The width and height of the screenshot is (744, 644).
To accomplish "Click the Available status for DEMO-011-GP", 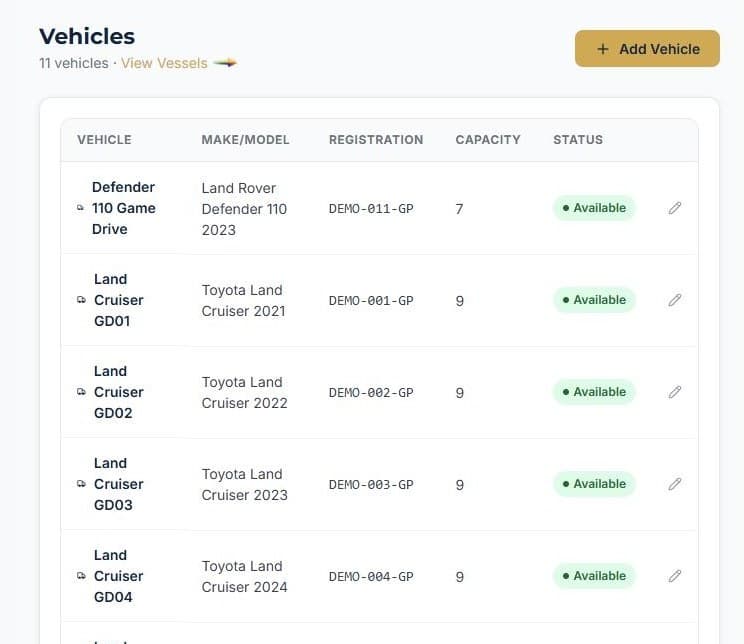I will point(594,208).
